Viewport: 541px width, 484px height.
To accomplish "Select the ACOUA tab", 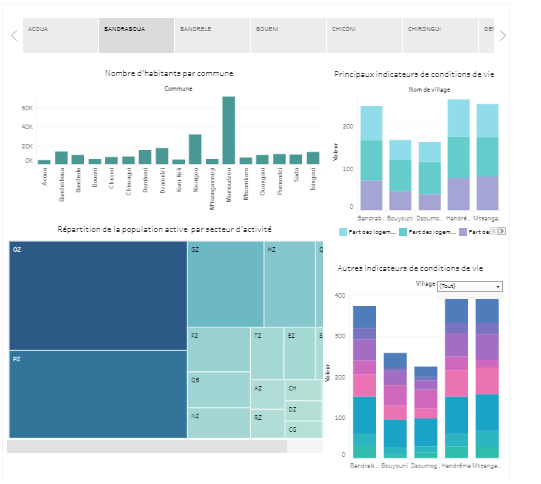I will (x=60, y=36).
